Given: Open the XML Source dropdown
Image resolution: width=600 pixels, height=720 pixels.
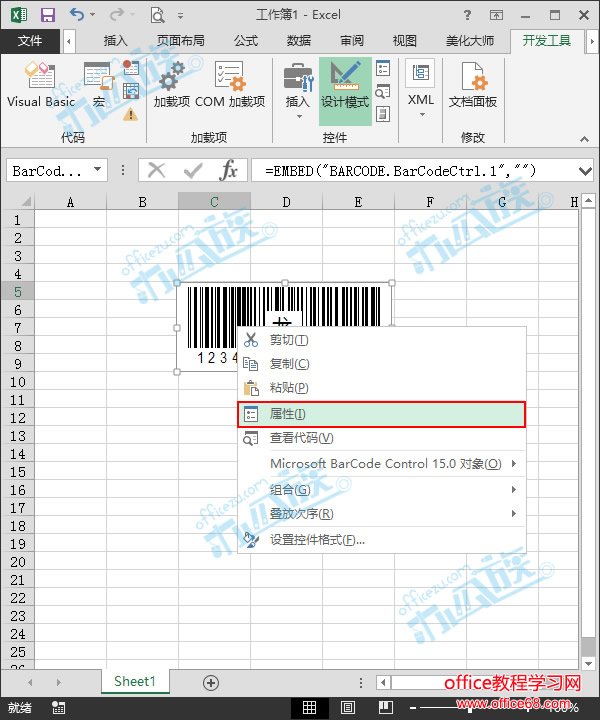Looking at the screenshot, I should tap(421, 88).
